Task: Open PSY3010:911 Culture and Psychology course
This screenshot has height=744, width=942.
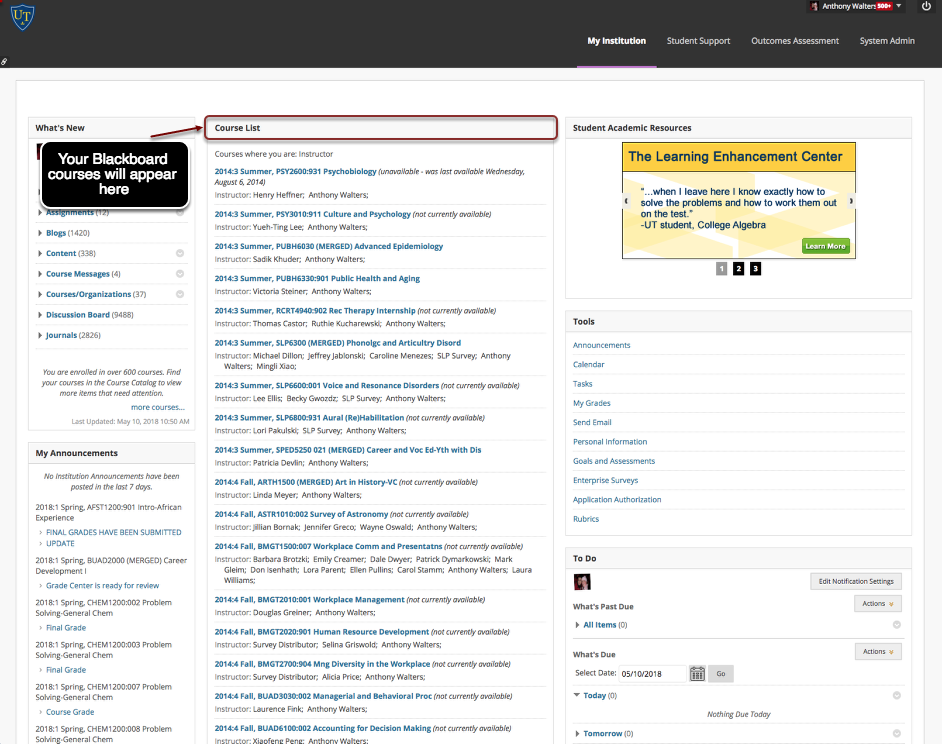Action: pos(312,215)
